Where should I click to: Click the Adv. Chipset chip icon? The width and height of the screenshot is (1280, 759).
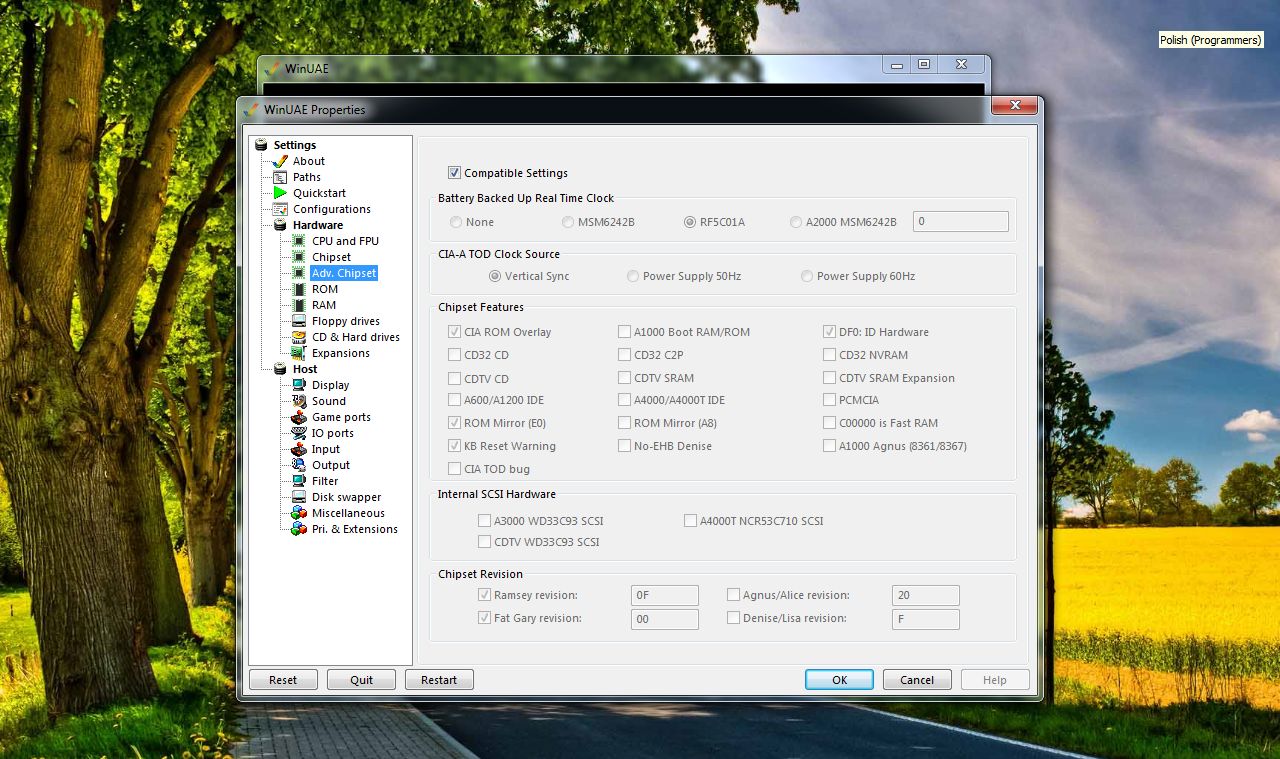(299, 273)
